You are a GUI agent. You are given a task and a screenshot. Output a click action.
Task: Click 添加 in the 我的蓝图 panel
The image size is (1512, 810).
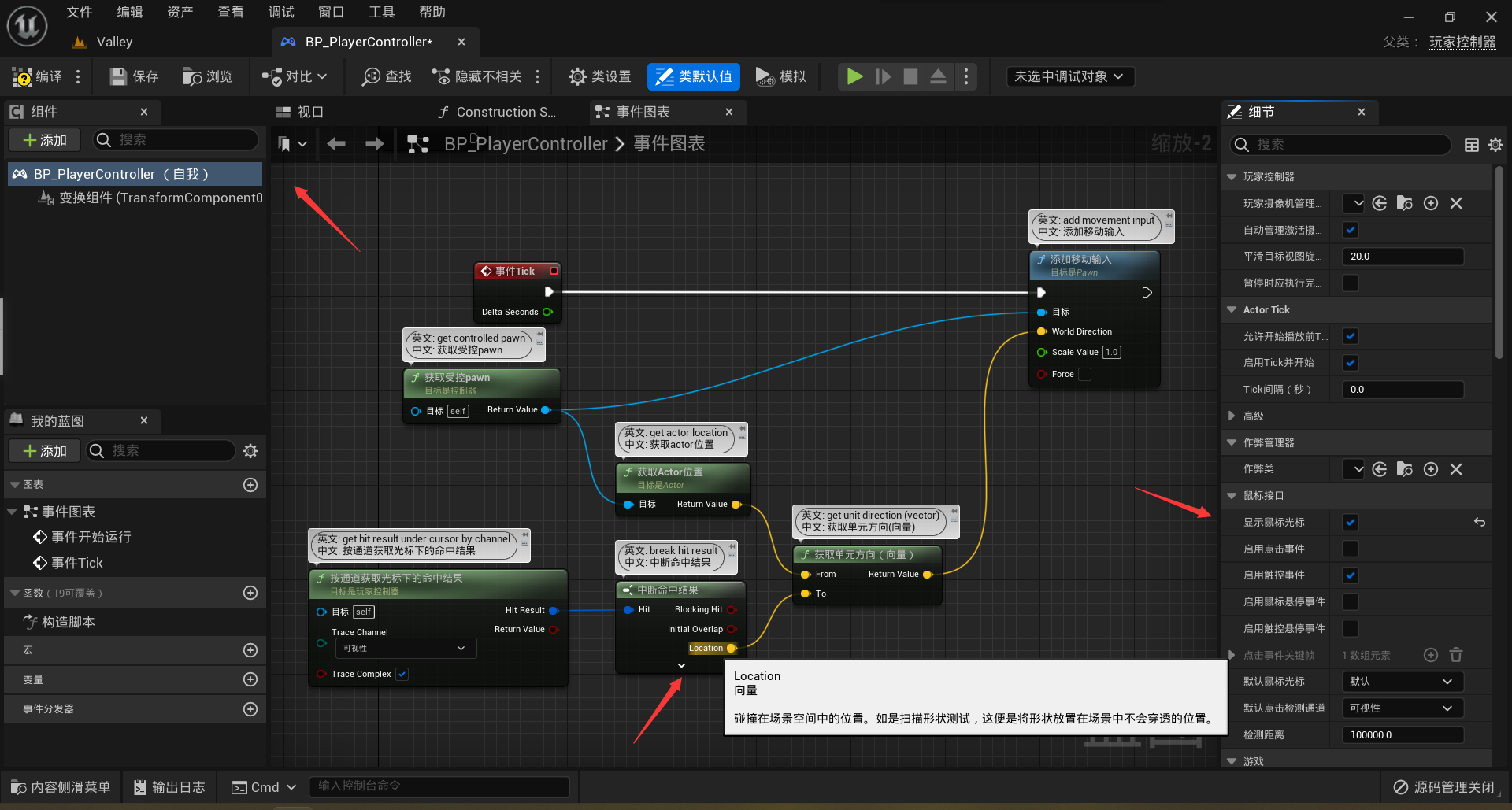(x=45, y=451)
